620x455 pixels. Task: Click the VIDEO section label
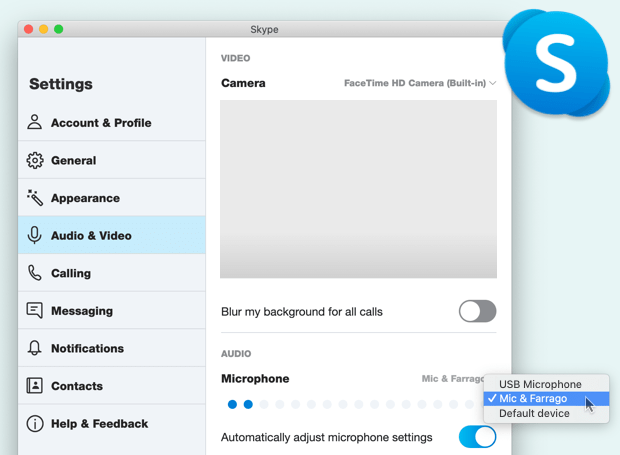point(236,58)
